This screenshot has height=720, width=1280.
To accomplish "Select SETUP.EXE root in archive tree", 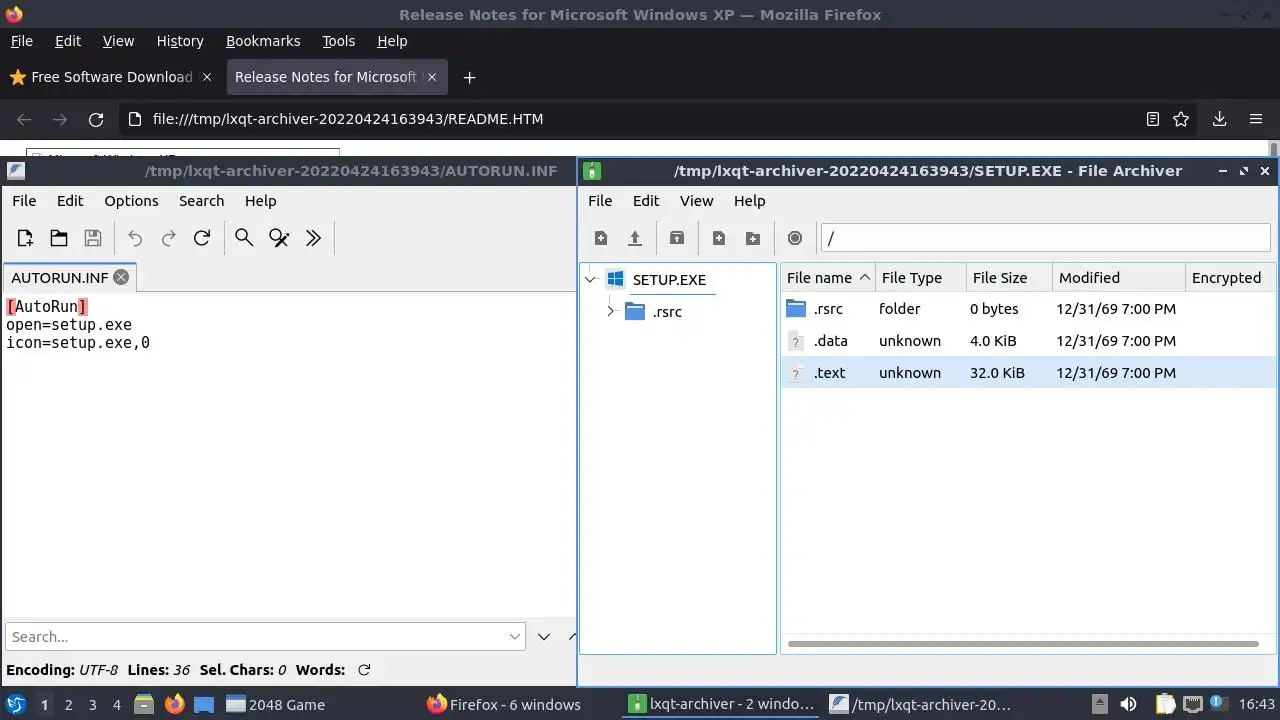I will (x=669, y=280).
